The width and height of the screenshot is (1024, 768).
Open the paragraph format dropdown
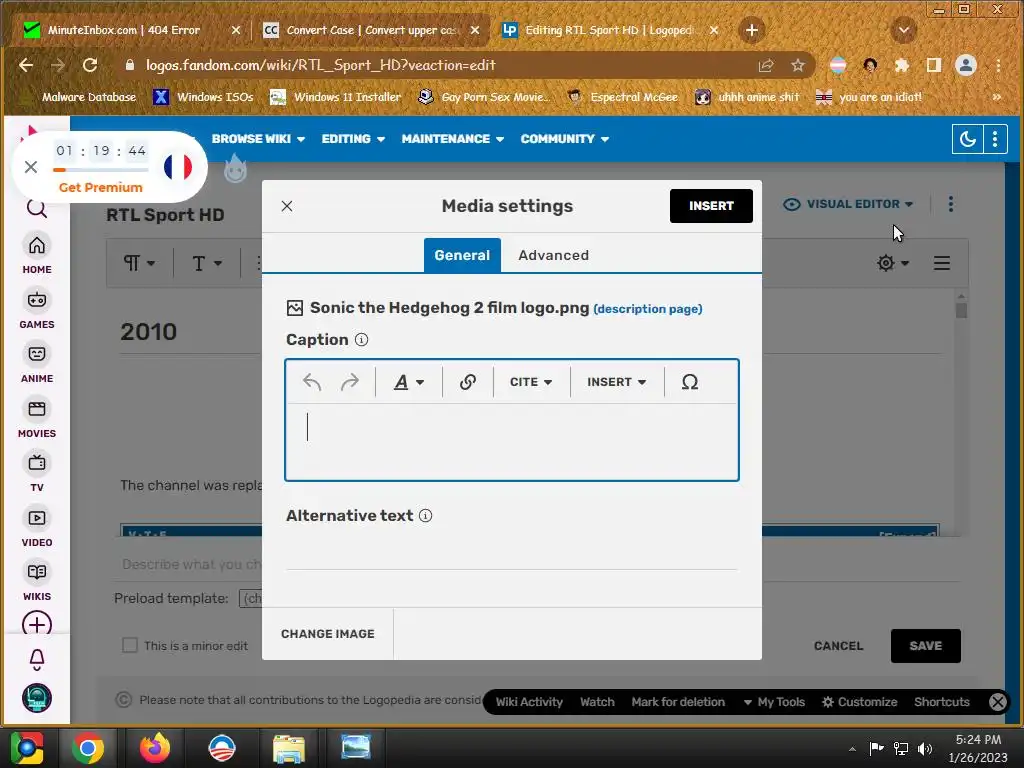click(x=139, y=263)
